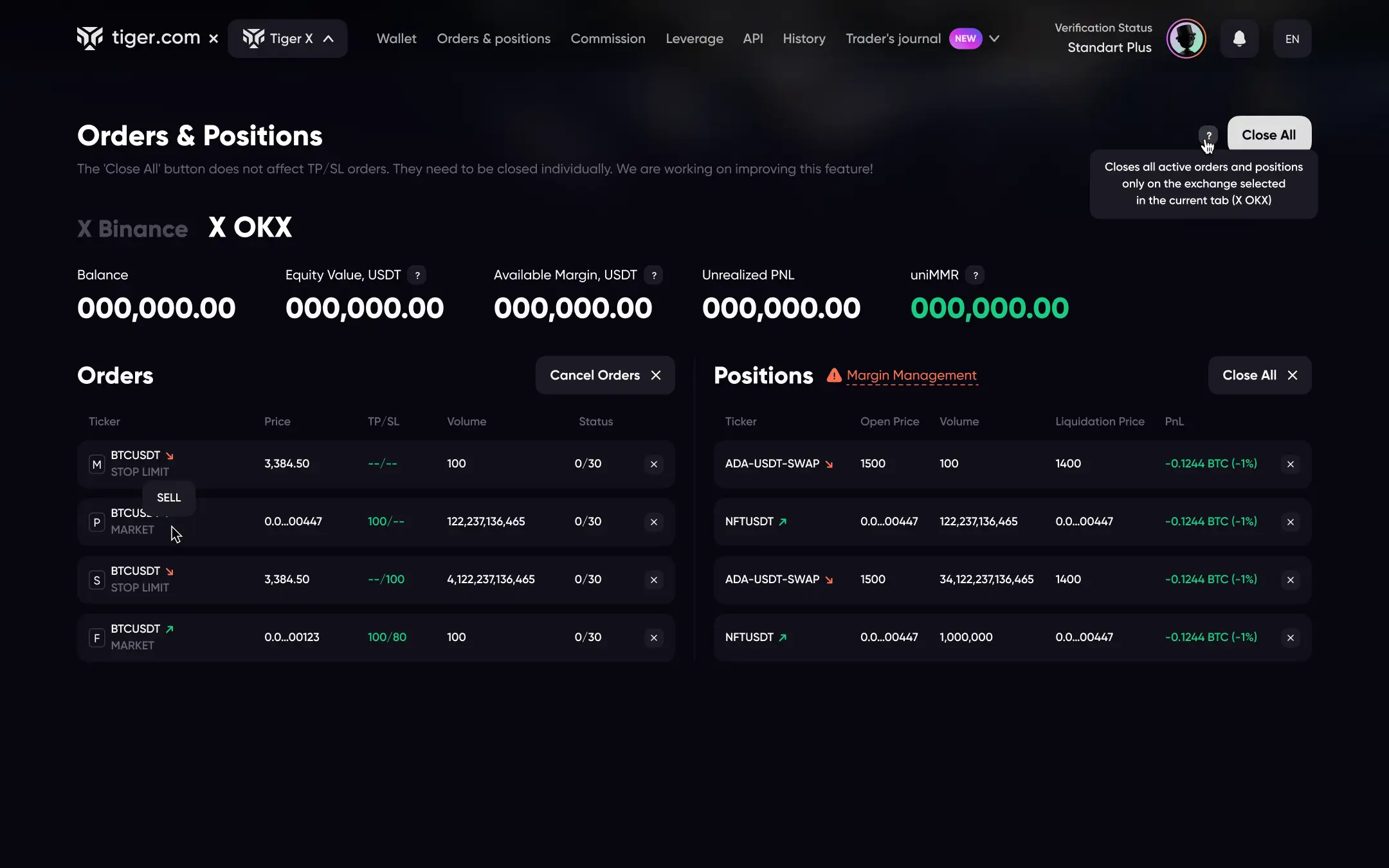Expand the Tiger X product switcher
1389x868 pixels.
pos(287,39)
